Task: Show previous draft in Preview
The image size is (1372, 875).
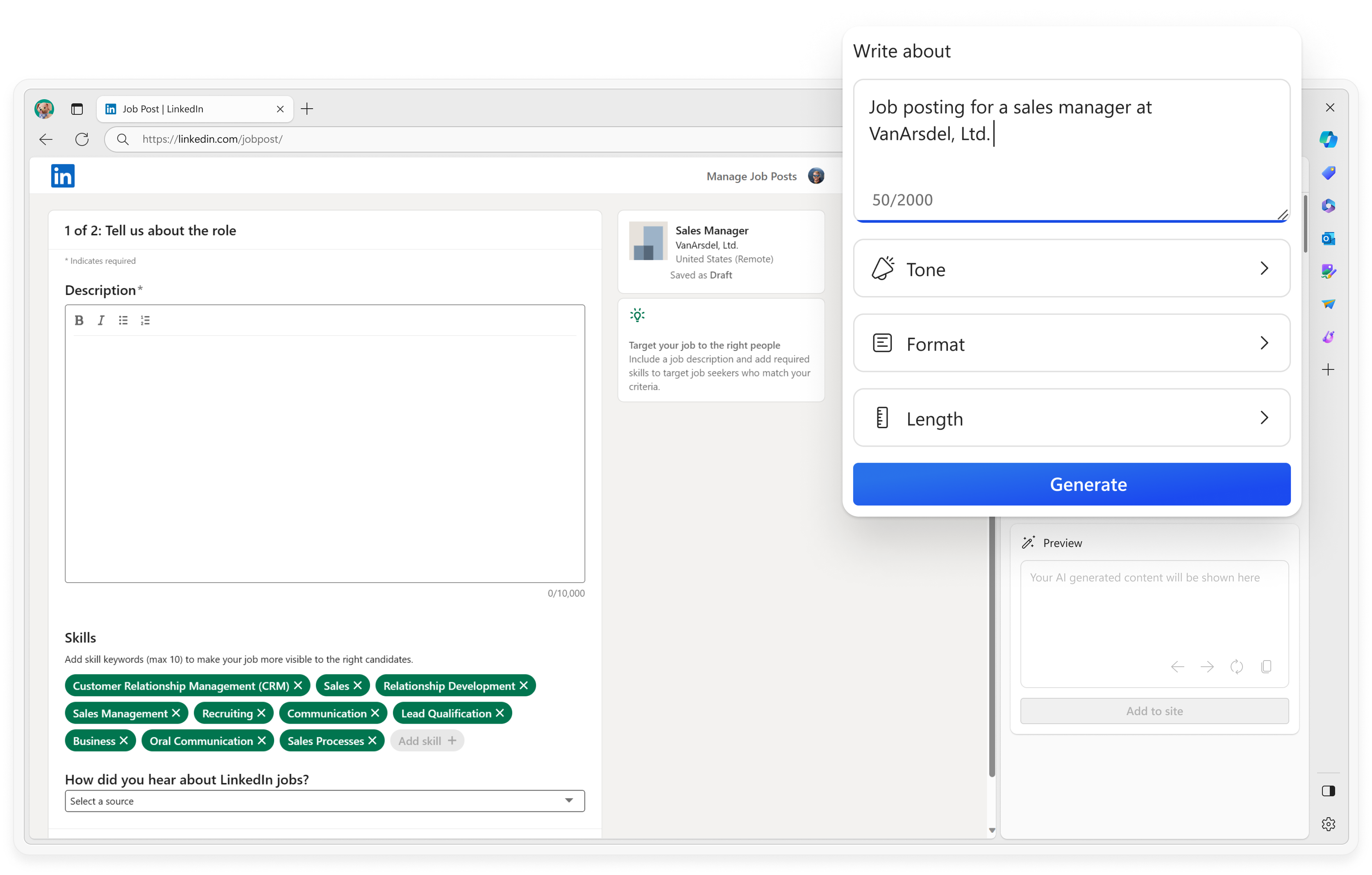Action: 1177,667
